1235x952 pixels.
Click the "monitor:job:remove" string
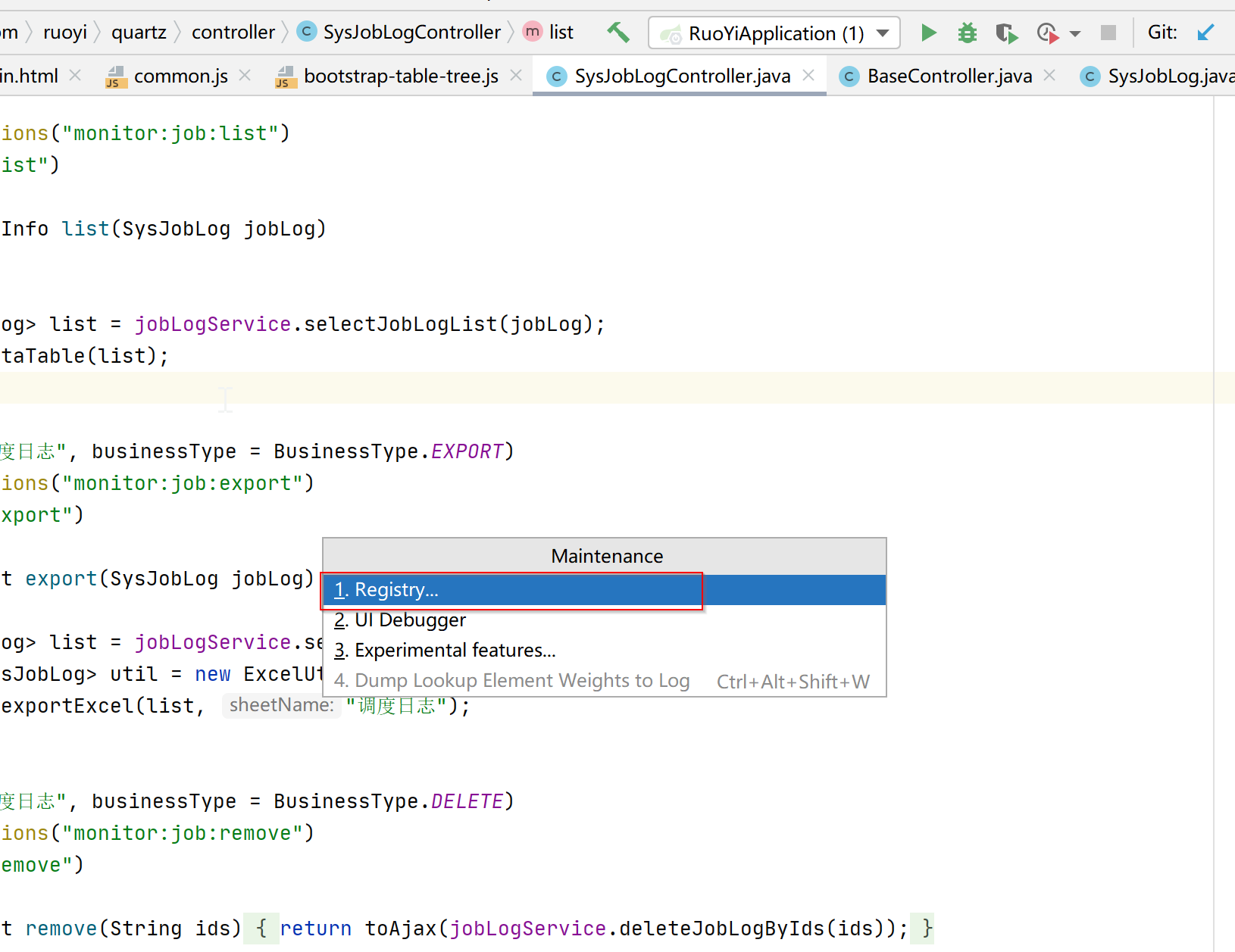183,833
